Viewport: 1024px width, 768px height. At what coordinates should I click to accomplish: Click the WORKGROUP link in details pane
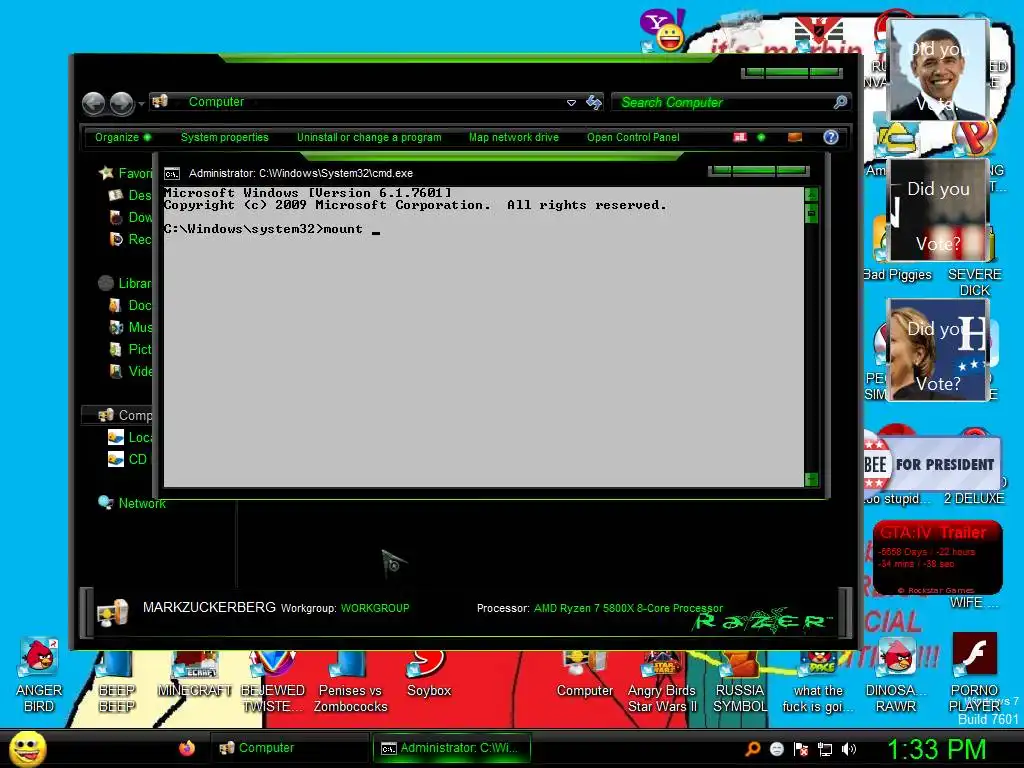coord(375,608)
